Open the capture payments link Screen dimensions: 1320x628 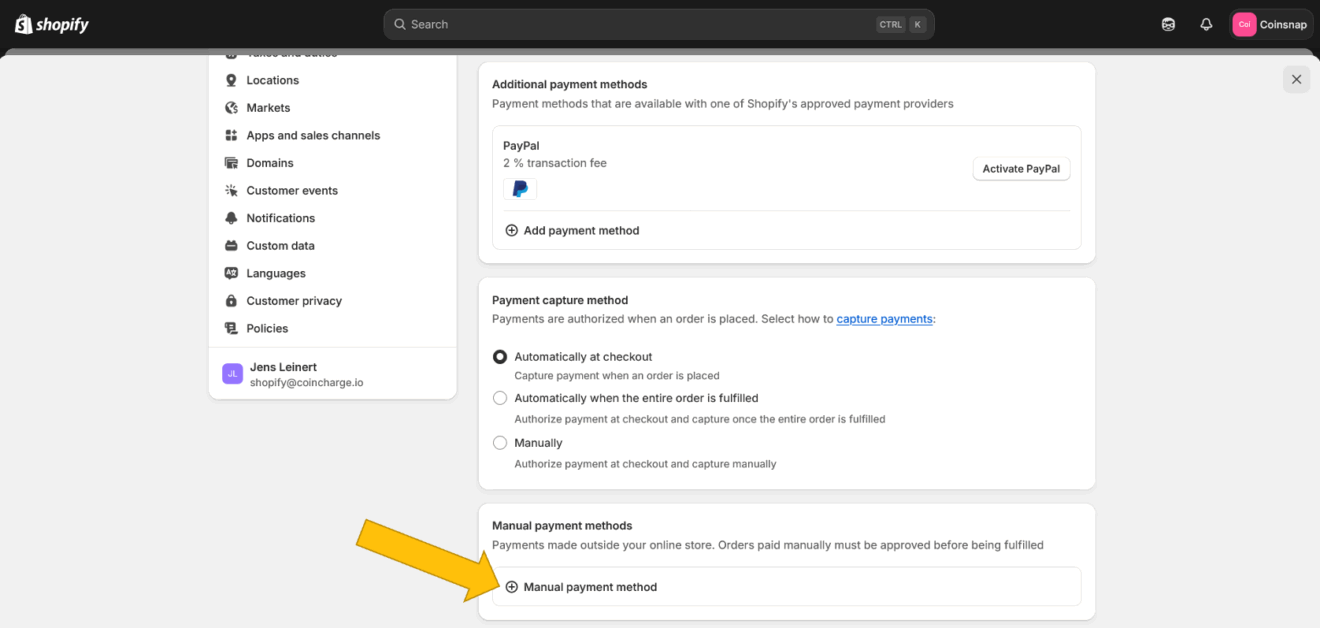point(884,319)
